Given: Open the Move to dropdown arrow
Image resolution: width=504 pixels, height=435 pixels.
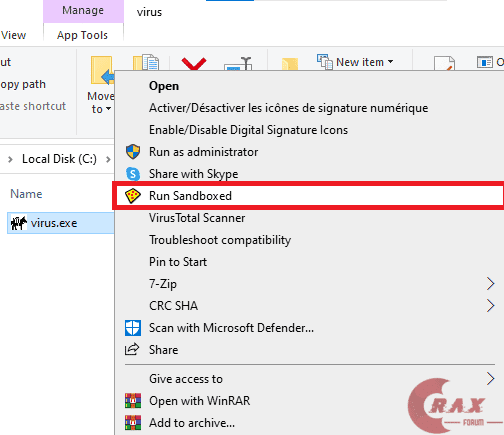Looking at the screenshot, I should click(108, 109).
